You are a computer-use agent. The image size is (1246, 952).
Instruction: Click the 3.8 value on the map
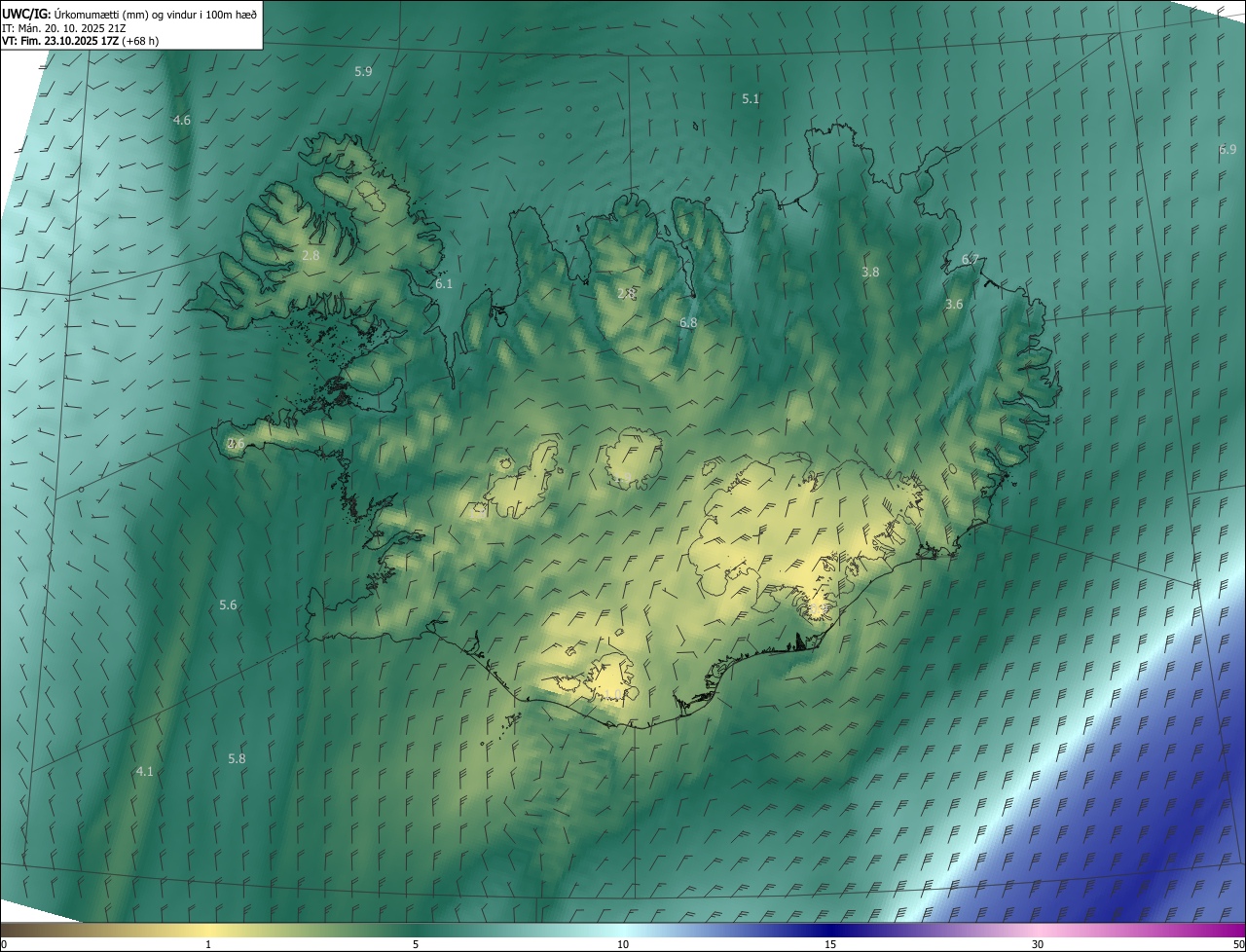click(x=870, y=273)
